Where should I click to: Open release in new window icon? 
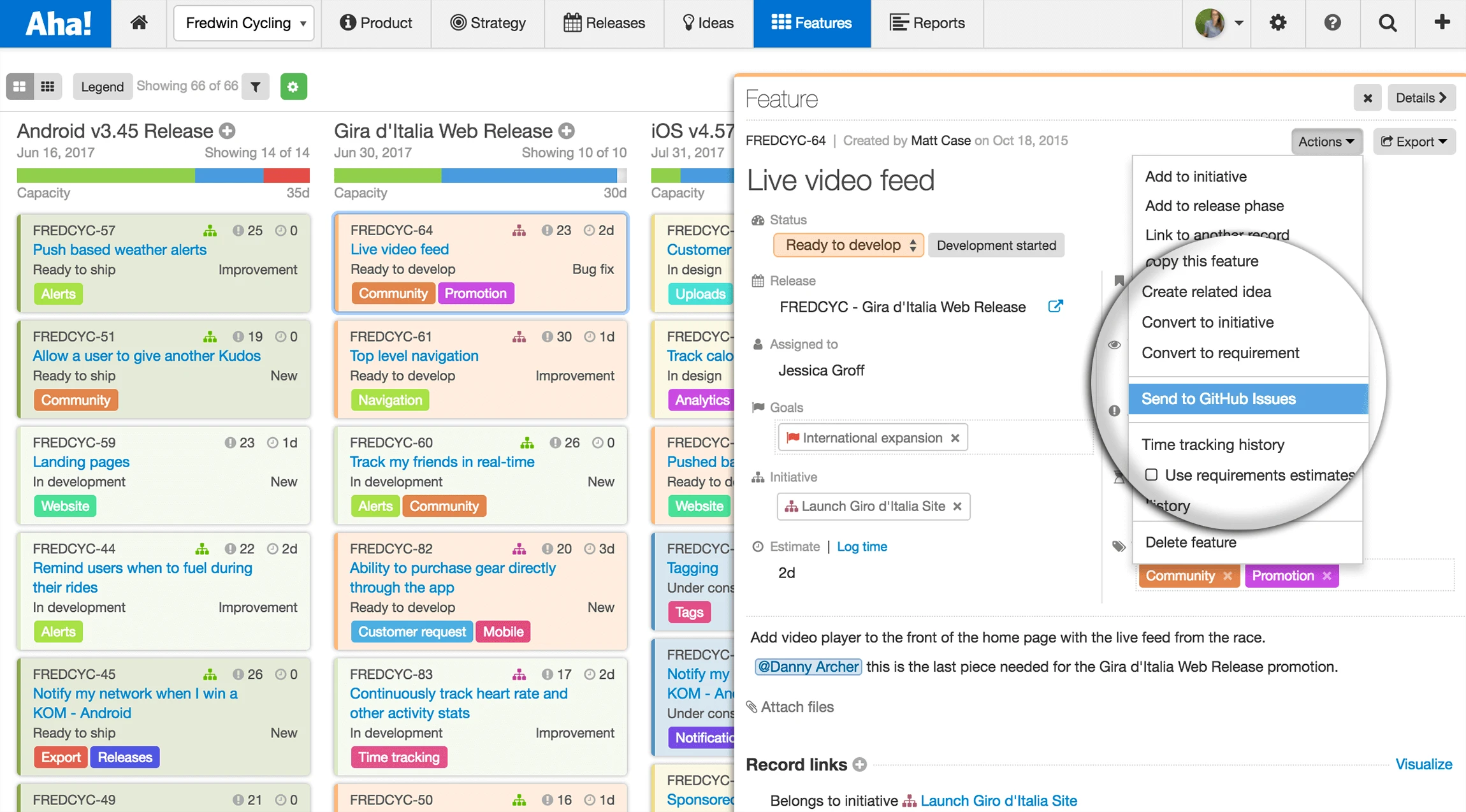click(x=1056, y=307)
